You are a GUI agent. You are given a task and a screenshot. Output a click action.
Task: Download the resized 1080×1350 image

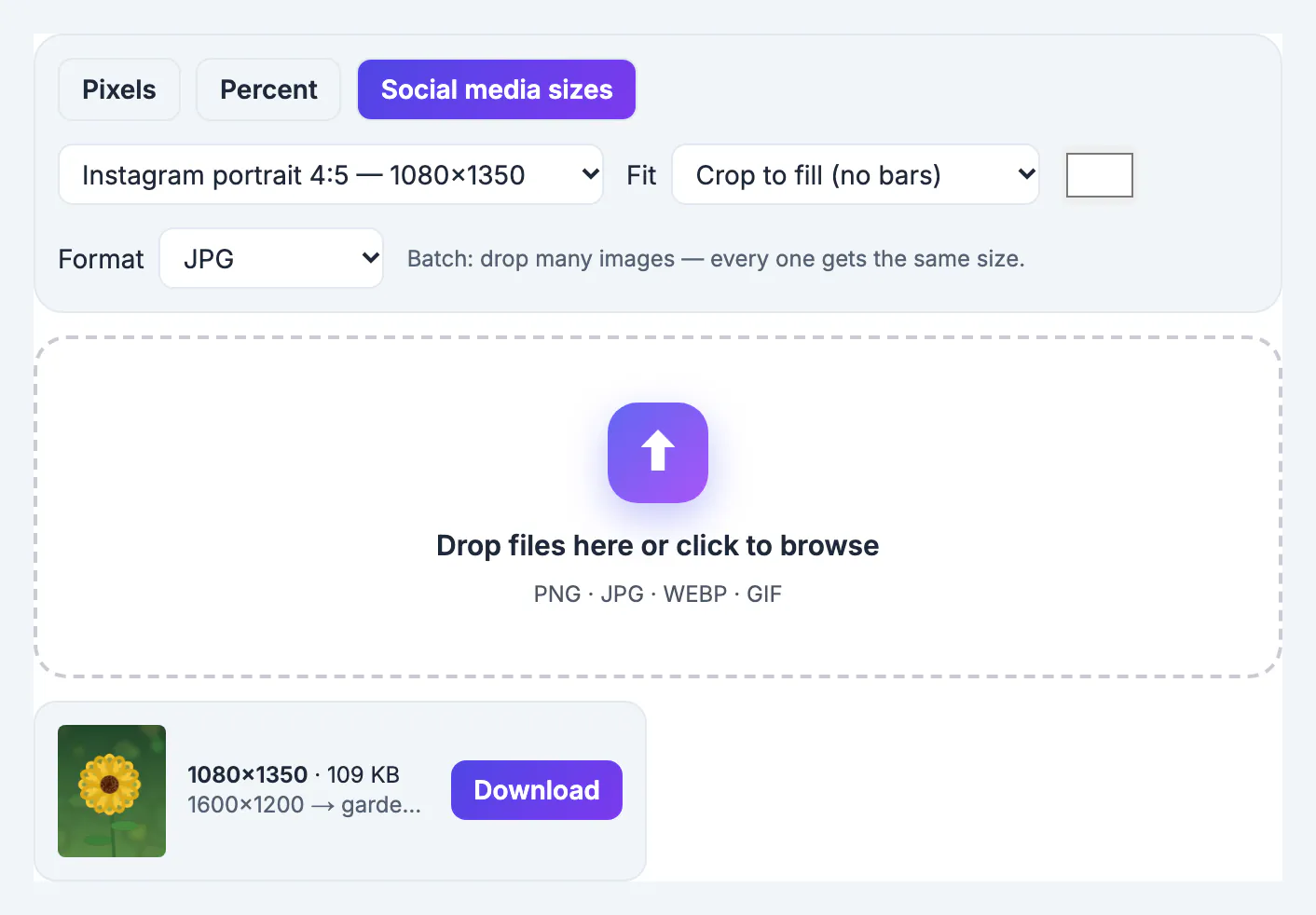(537, 790)
